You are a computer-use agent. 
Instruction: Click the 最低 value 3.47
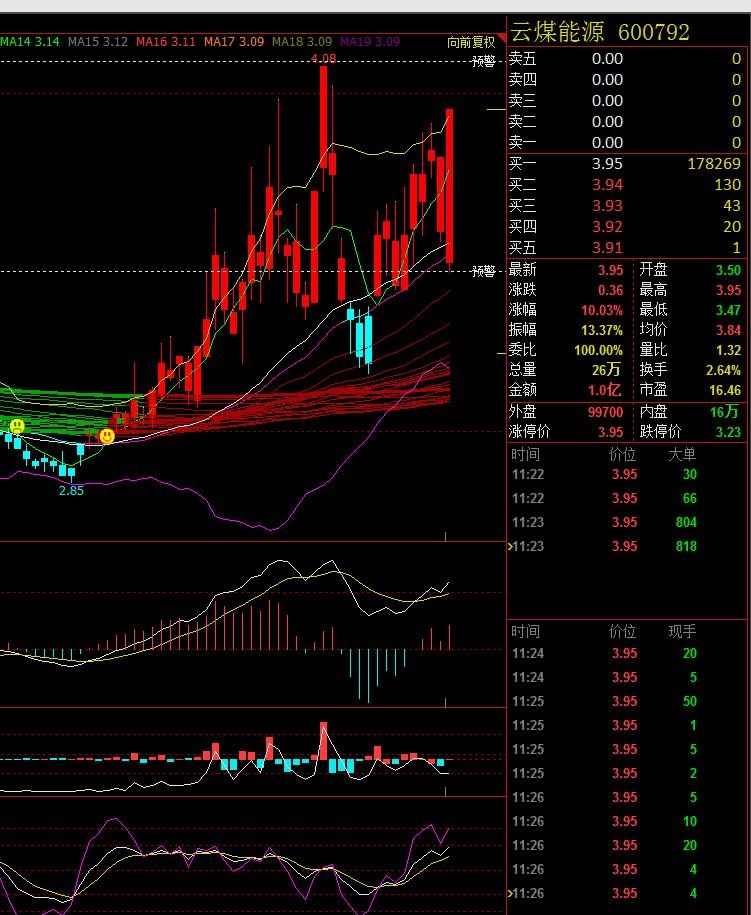pyautogui.click(x=728, y=310)
